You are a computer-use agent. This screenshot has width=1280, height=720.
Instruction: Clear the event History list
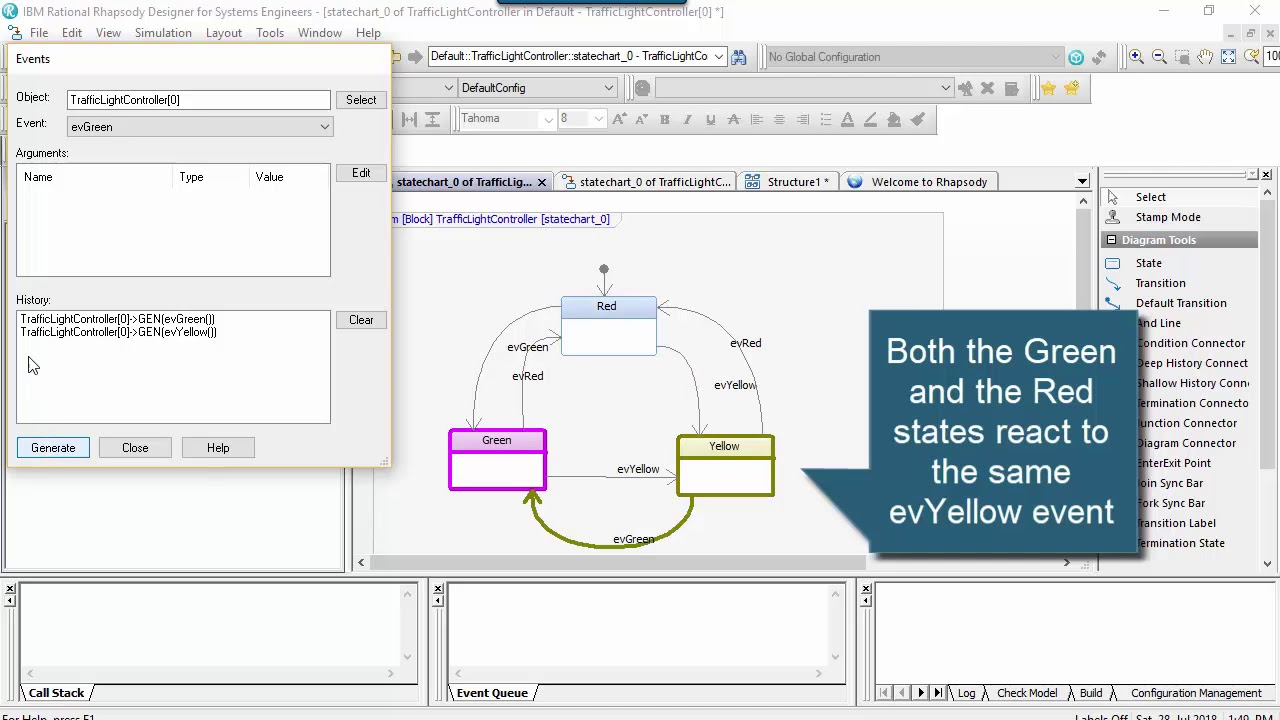361,320
